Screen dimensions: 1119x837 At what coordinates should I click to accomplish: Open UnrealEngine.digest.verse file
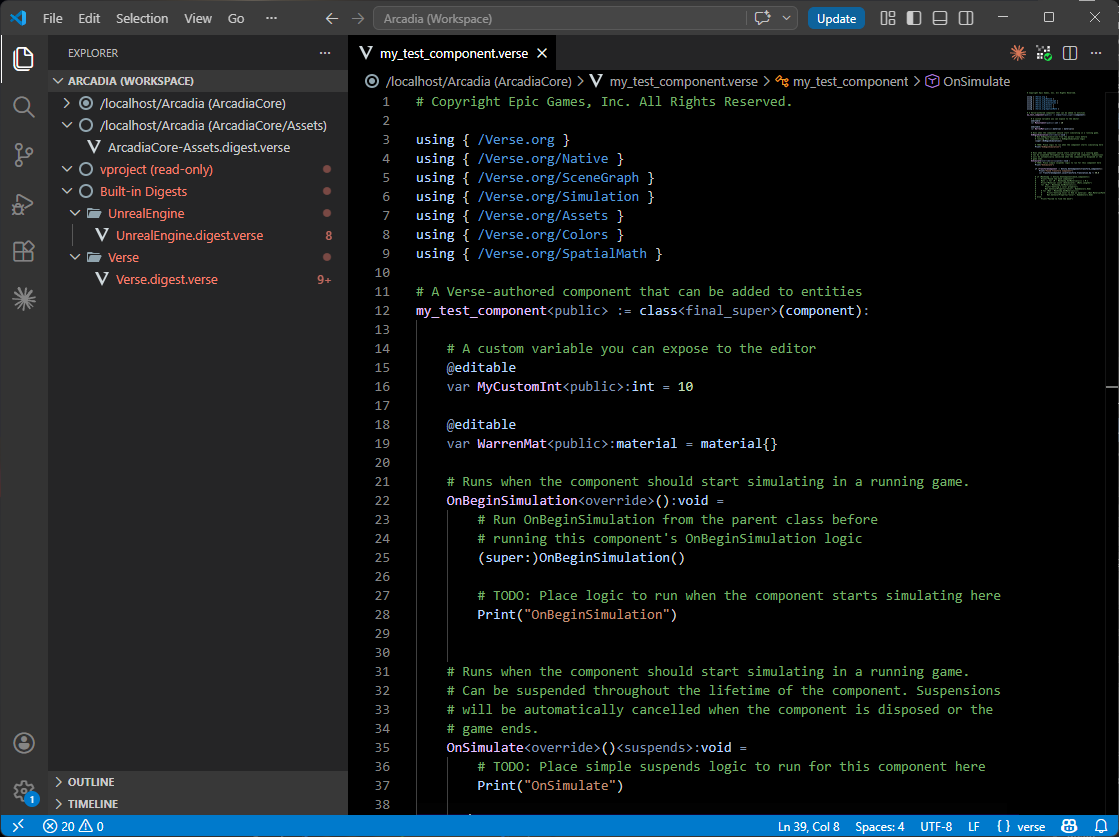189,235
